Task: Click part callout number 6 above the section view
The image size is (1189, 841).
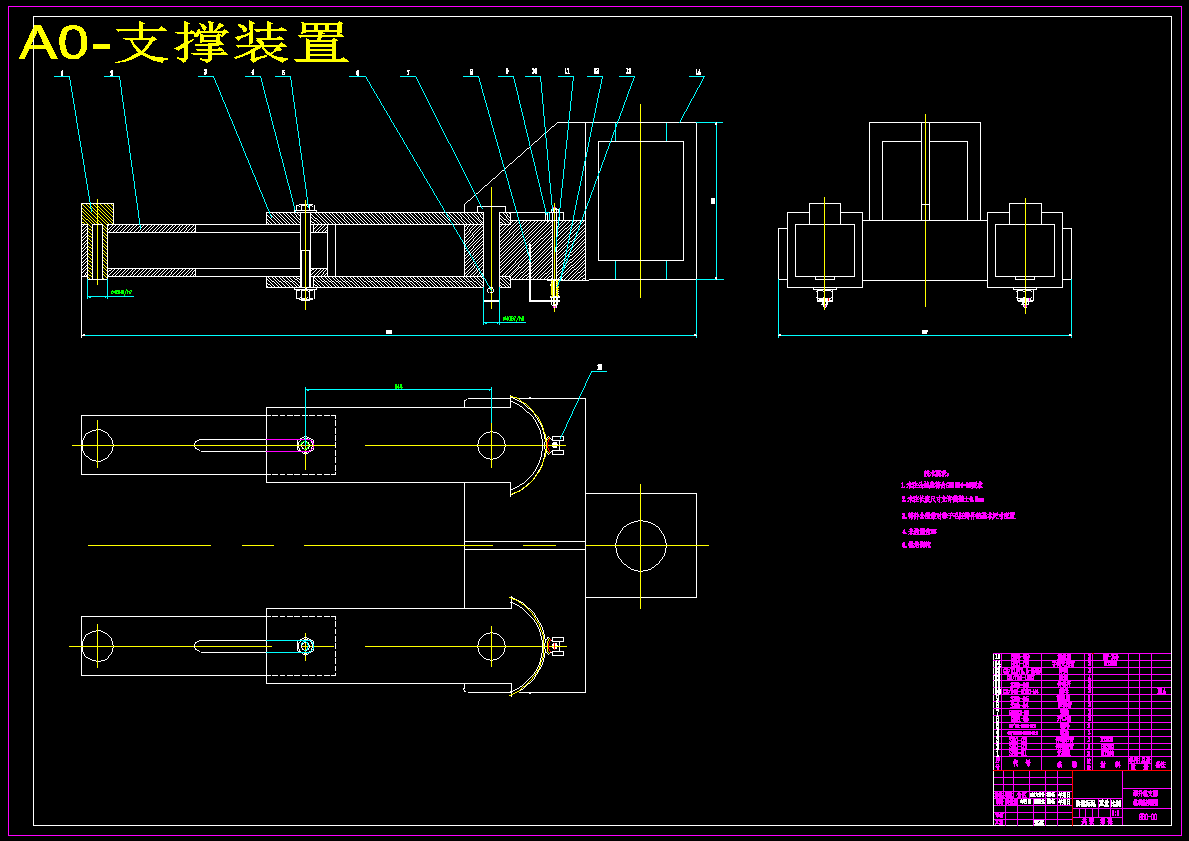Action: pos(357,73)
